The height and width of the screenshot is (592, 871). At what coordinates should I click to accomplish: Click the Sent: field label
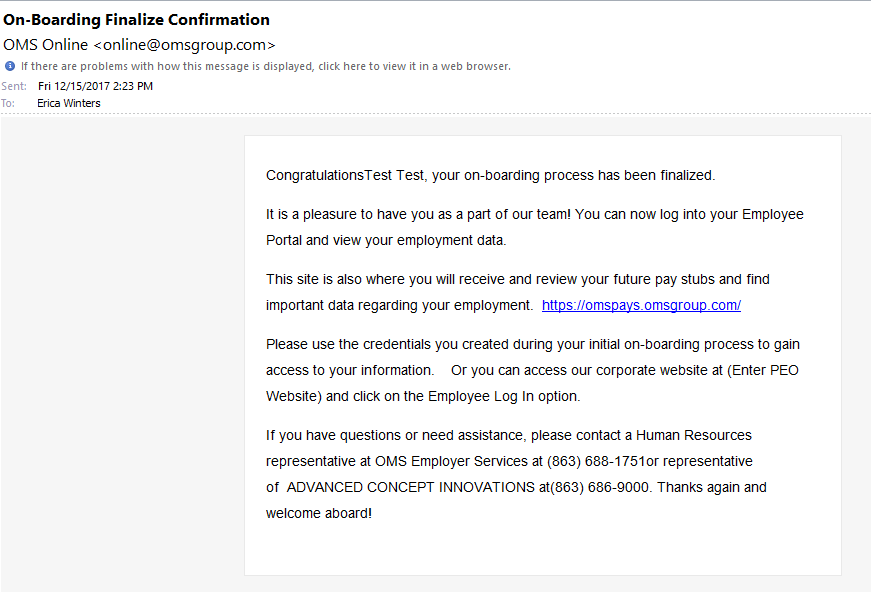click(x=14, y=86)
